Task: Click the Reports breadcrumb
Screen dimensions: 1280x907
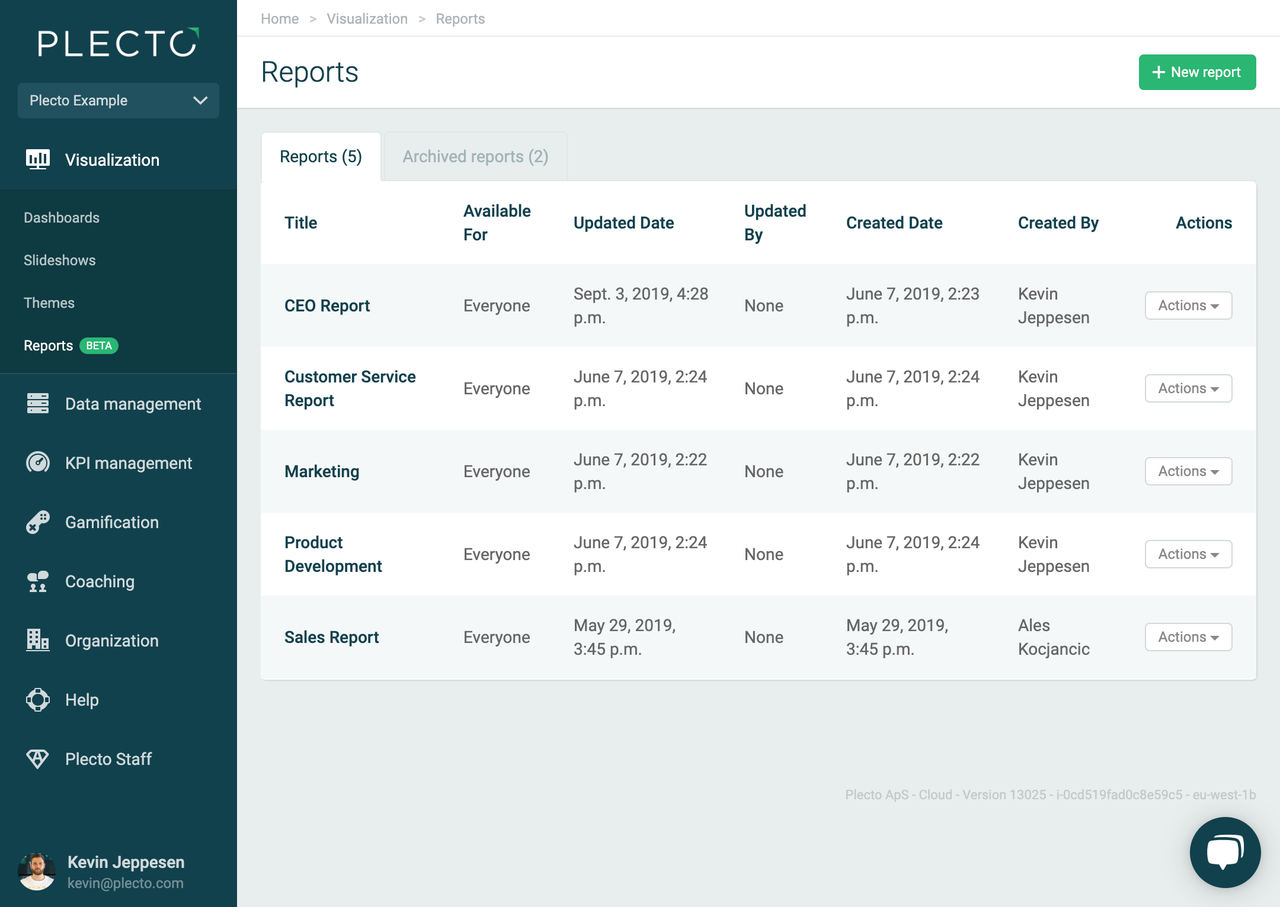Action: tap(460, 19)
